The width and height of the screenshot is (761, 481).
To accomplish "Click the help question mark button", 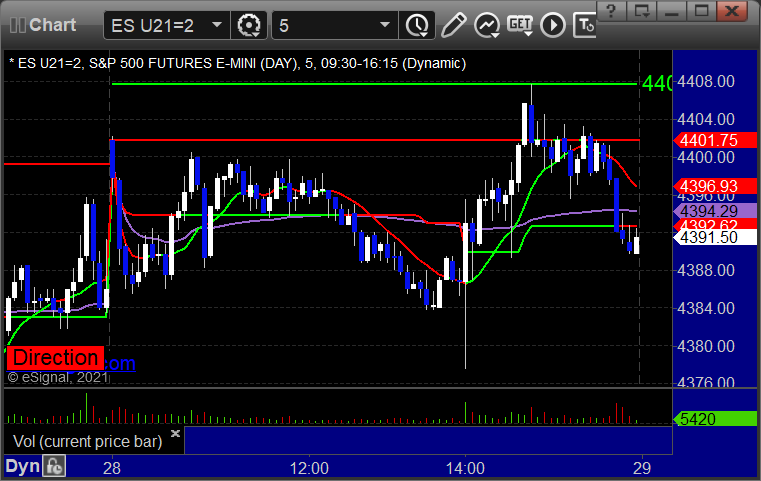I will [612, 10].
